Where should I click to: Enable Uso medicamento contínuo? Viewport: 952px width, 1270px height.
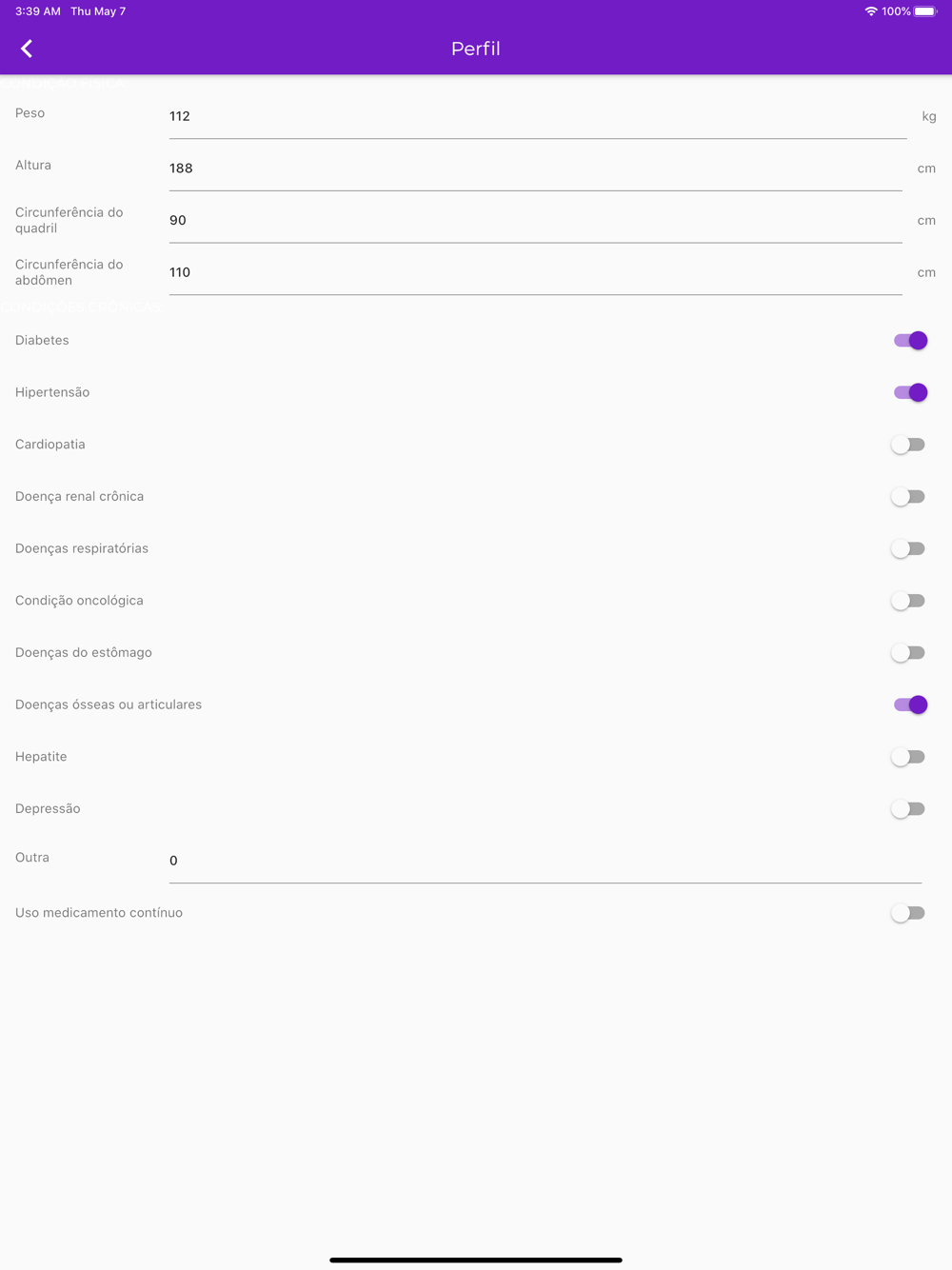click(908, 913)
